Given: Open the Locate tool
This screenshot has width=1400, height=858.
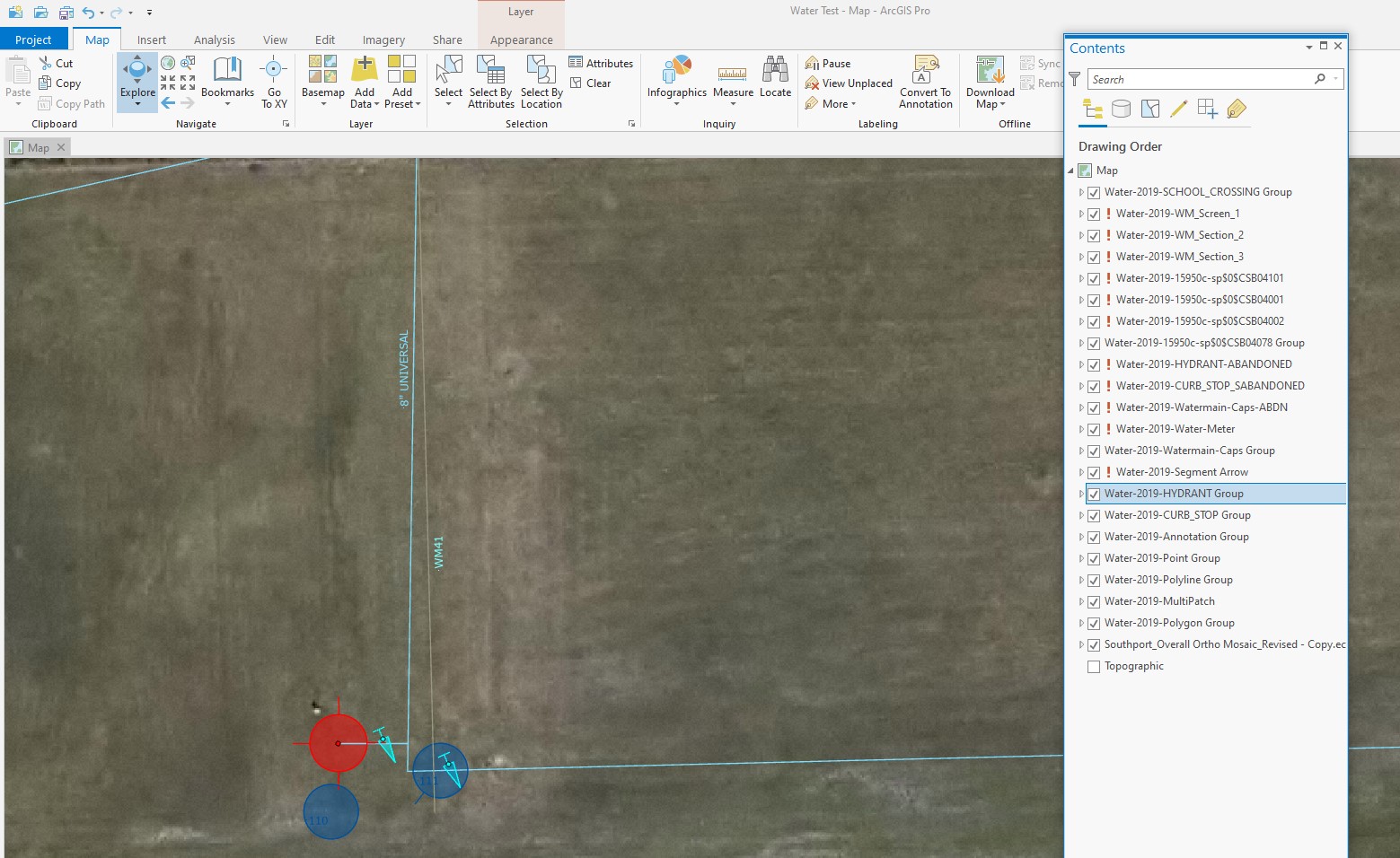Looking at the screenshot, I should [x=775, y=72].
